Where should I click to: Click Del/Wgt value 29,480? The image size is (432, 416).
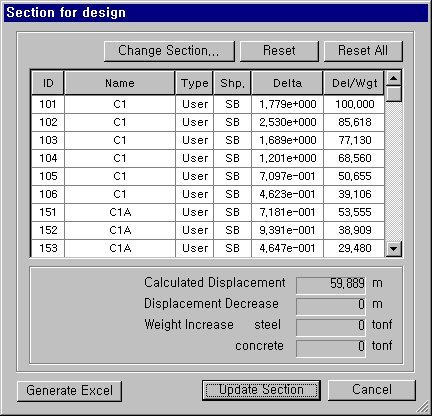(x=354, y=248)
